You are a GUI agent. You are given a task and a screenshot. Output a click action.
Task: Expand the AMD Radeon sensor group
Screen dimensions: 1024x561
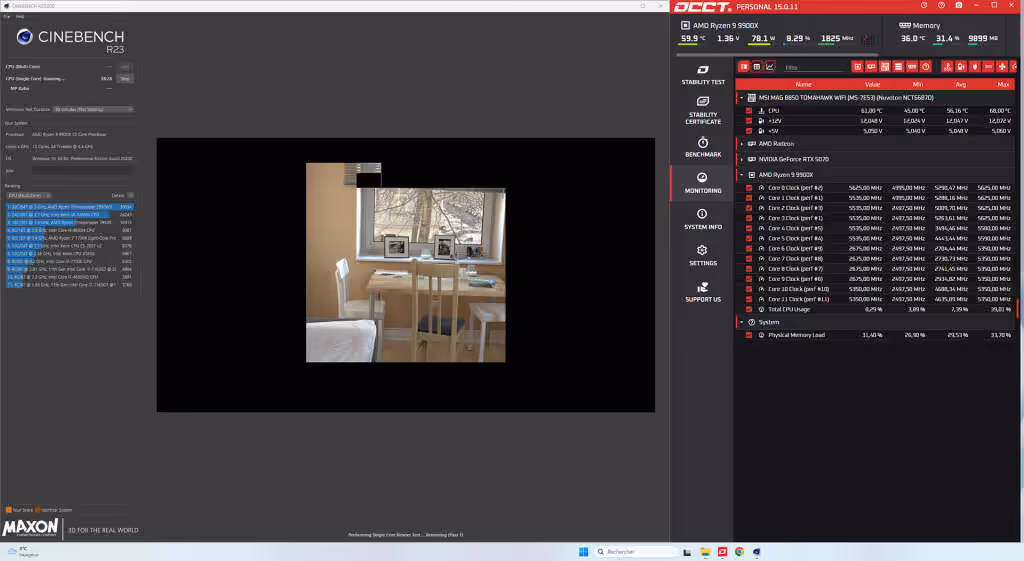[742, 143]
